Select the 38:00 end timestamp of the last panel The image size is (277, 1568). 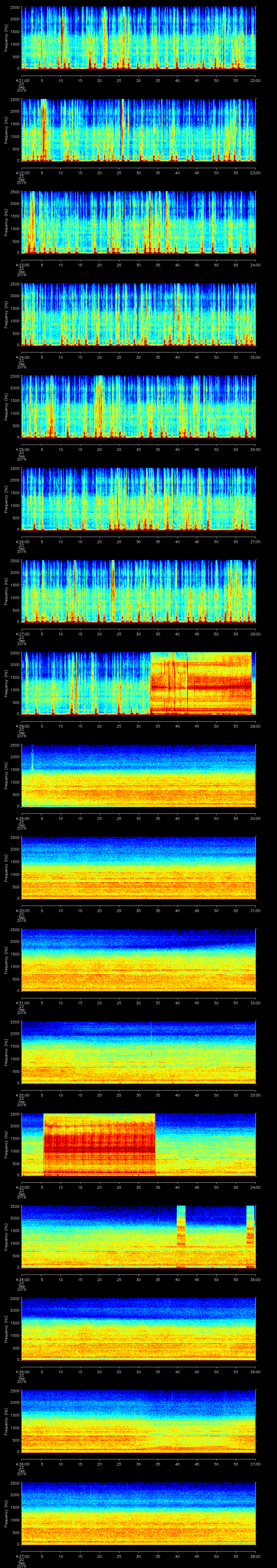255,1555
